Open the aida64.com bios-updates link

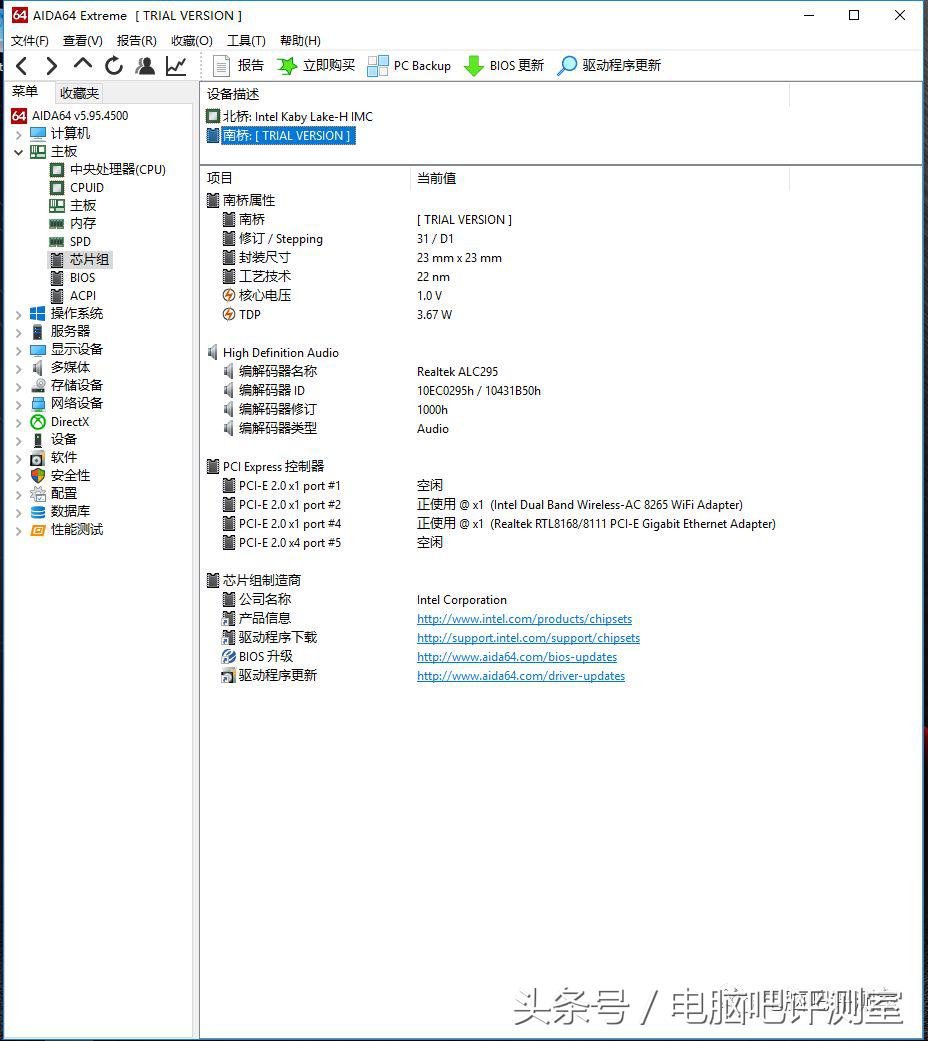pyautogui.click(x=516, y=657)
